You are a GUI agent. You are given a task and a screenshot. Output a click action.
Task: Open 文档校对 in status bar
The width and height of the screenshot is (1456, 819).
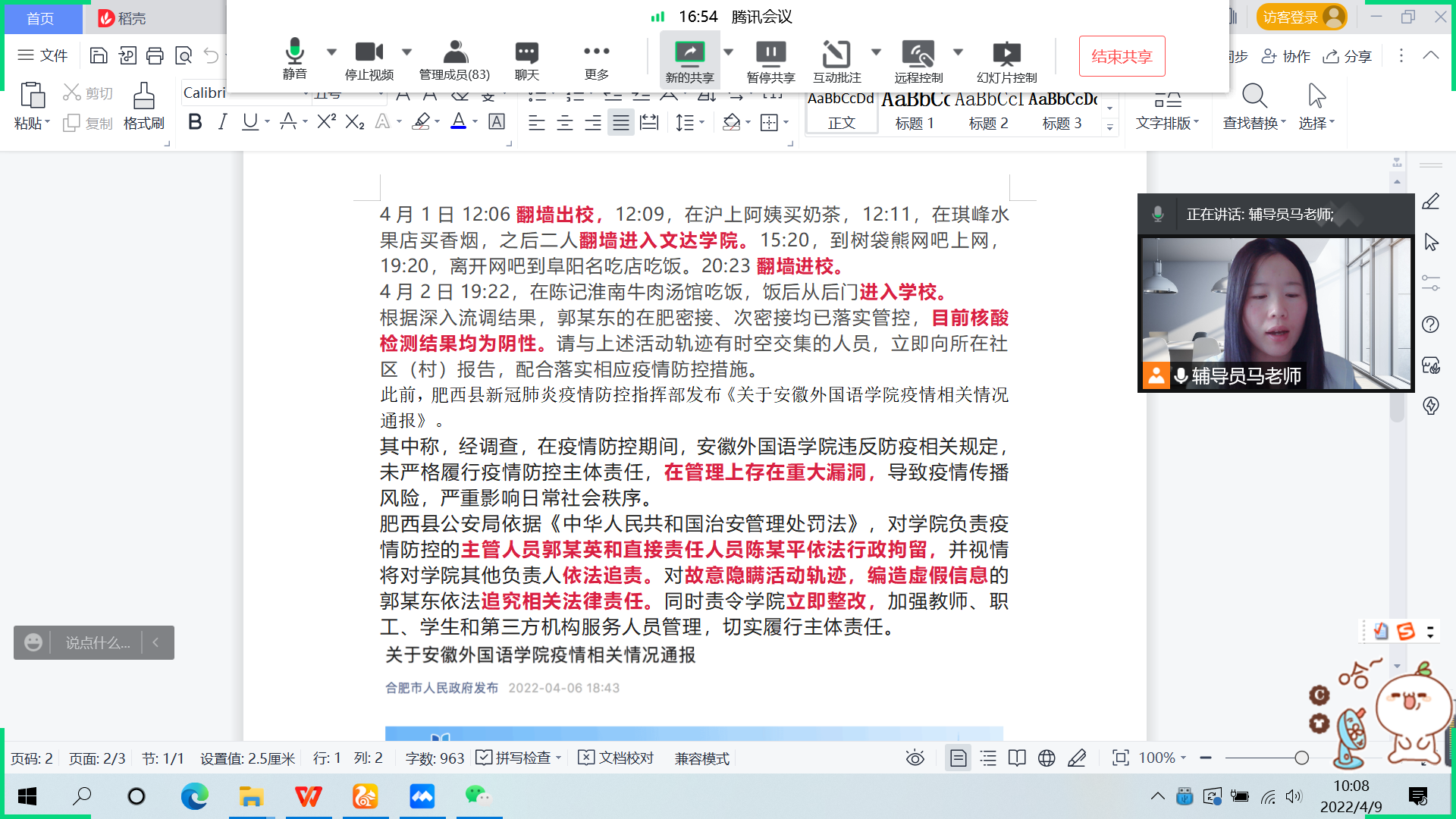click(617, 758)
